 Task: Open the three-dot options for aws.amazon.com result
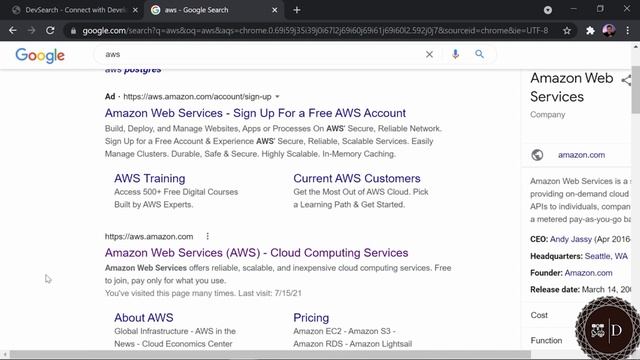[207, 236]
